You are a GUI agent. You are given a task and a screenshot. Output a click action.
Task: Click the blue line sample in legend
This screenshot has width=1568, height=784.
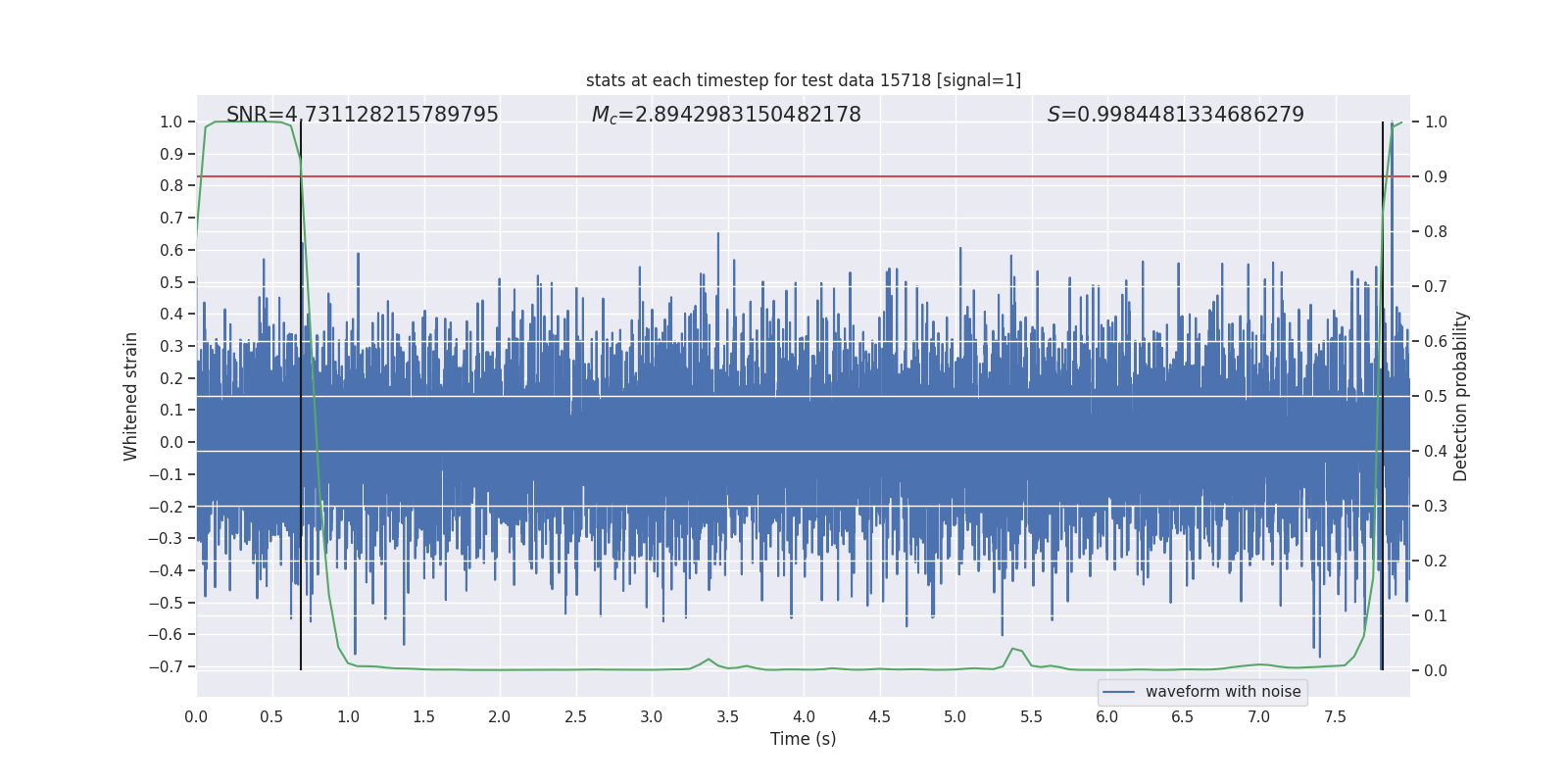pyautogui.click(x=1118, y=692)
